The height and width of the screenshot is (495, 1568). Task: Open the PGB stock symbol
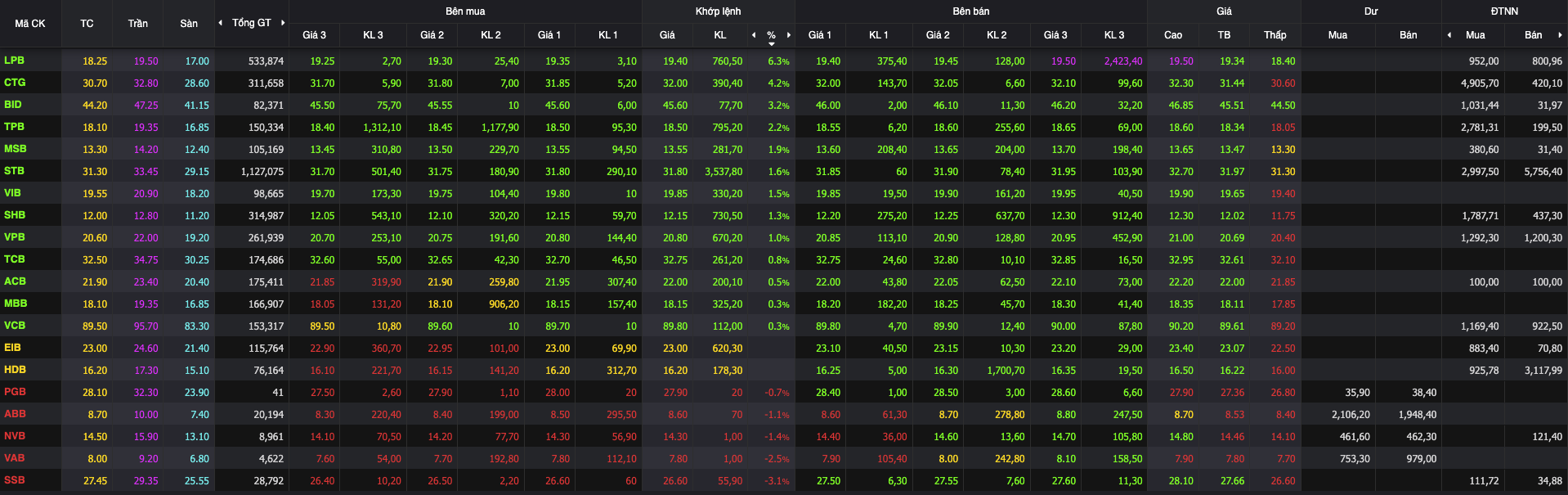[x=15, y=392]
